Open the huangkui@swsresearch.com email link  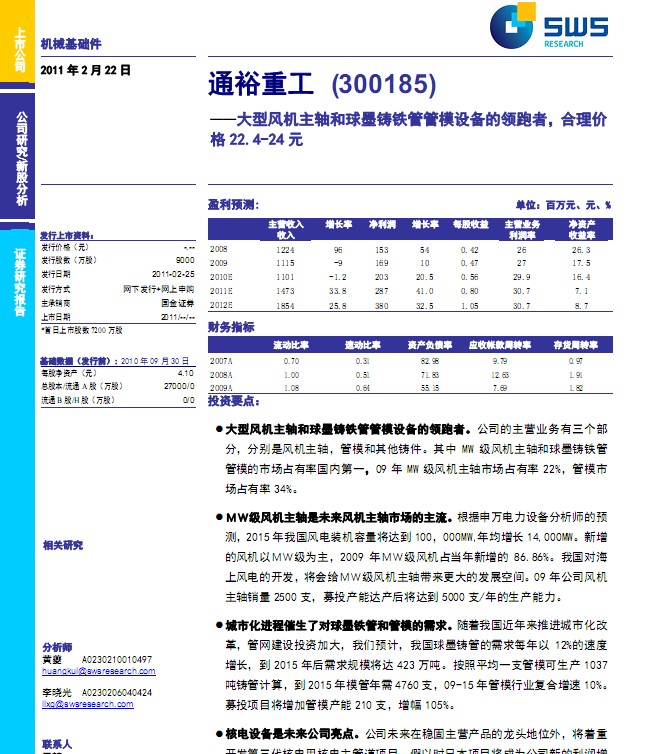[x=99, y=671]
